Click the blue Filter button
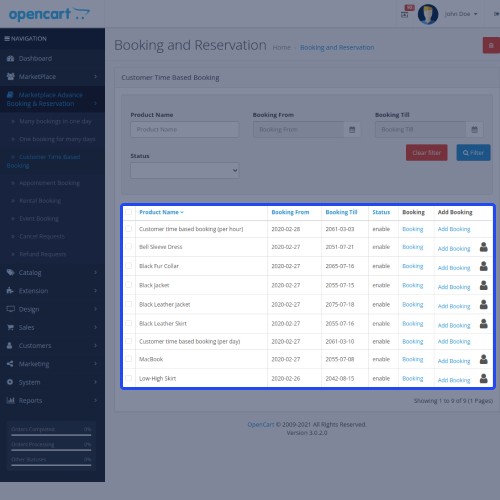The image size is (500, 500). [473, 153]
